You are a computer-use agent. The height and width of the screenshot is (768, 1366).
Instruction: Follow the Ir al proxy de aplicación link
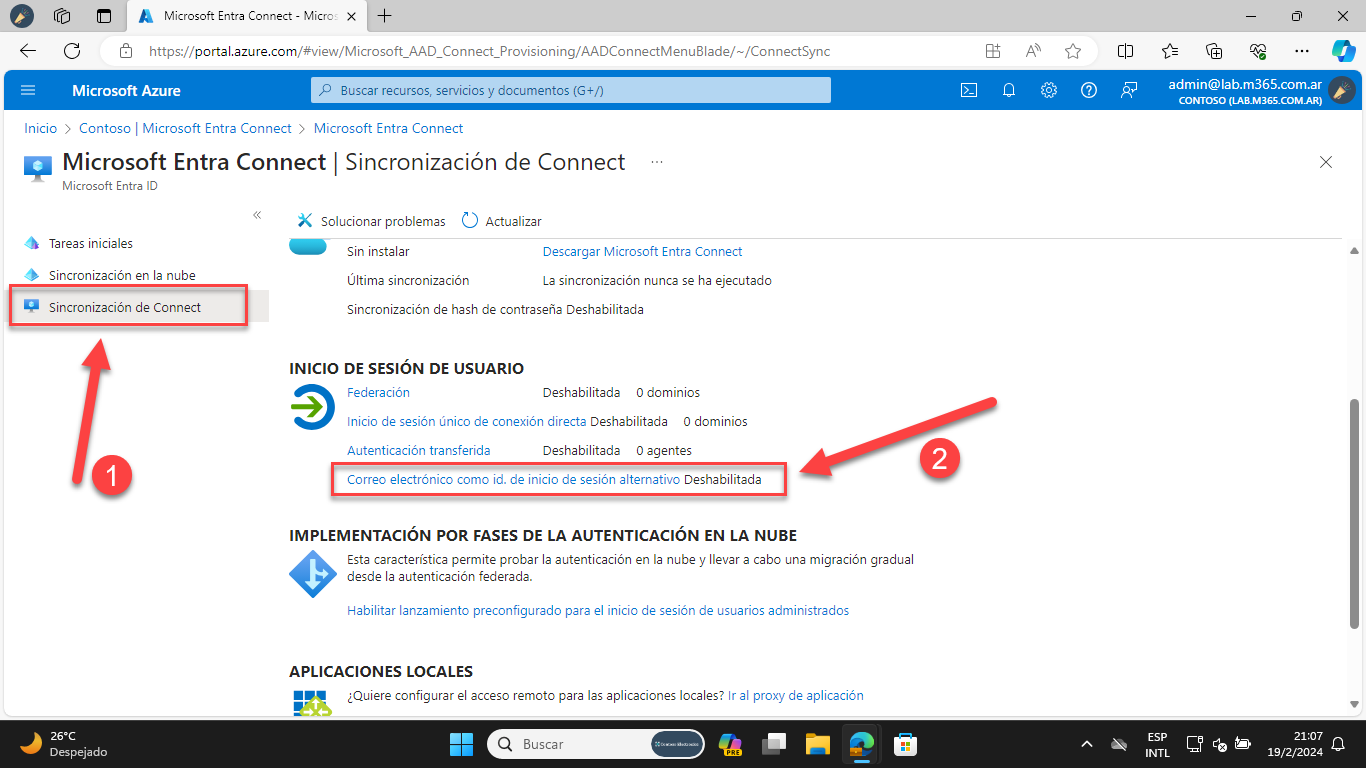796,695
